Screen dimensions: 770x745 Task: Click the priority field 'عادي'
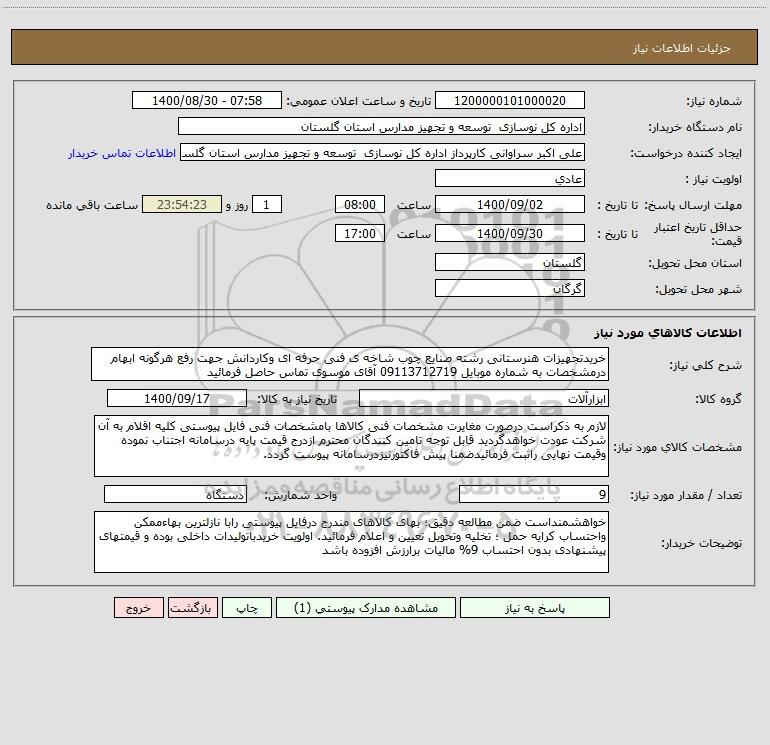tap(510, 178)
